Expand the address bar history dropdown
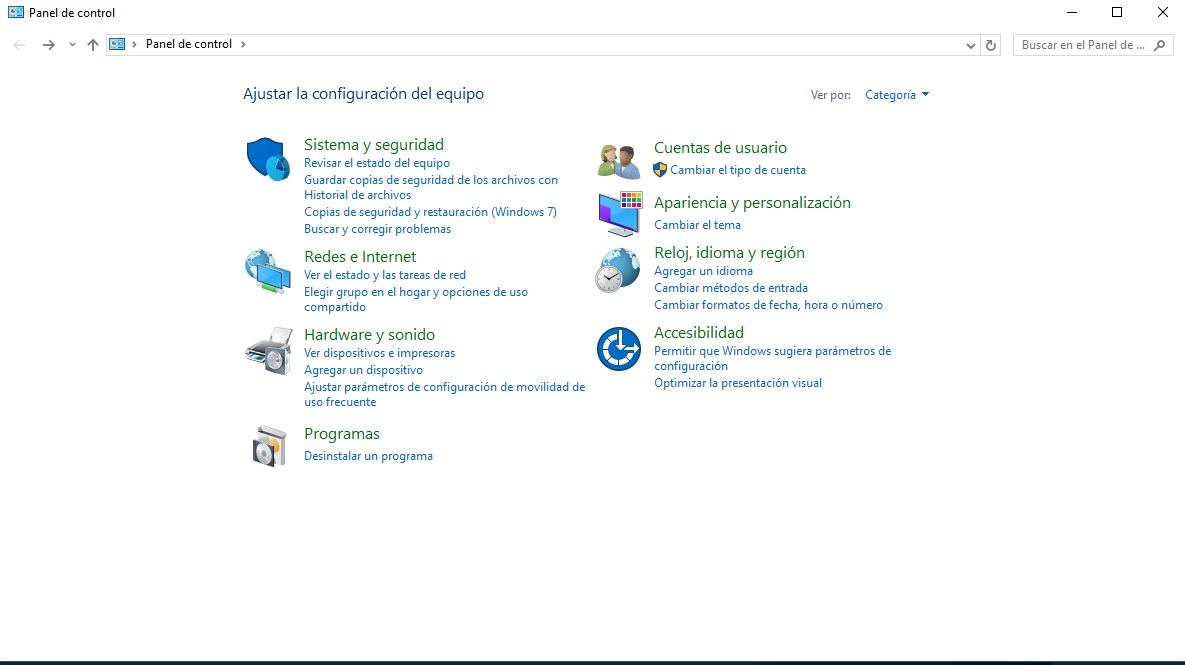The width and height of the screenshot is (1185, 665). (x=970, y=45)
